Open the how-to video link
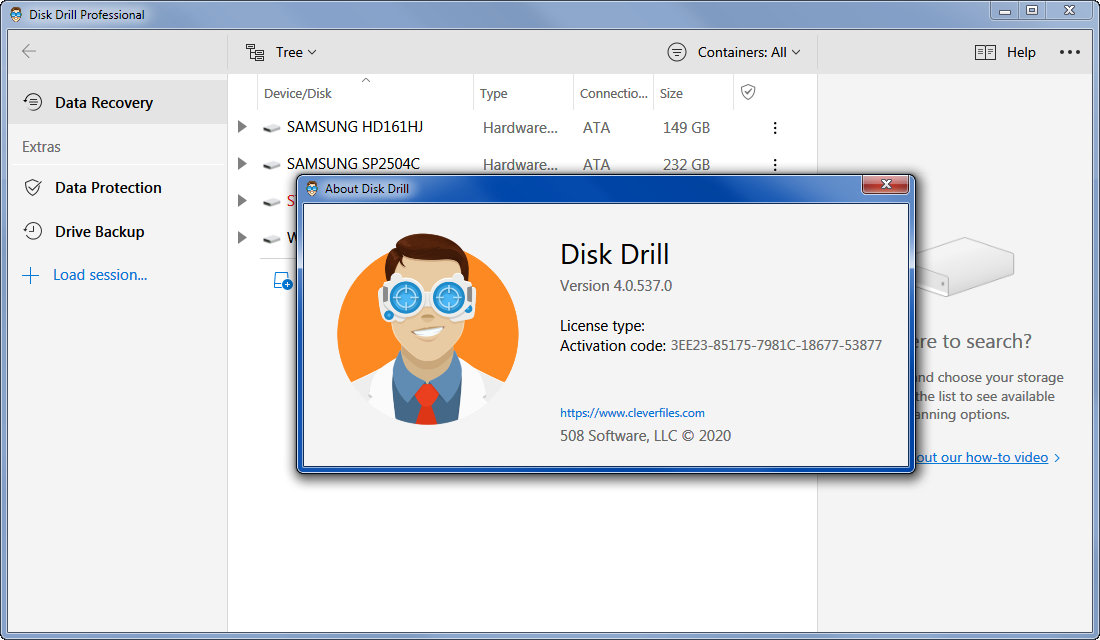The image size is (1100, 640). click(x=981, y=458)
